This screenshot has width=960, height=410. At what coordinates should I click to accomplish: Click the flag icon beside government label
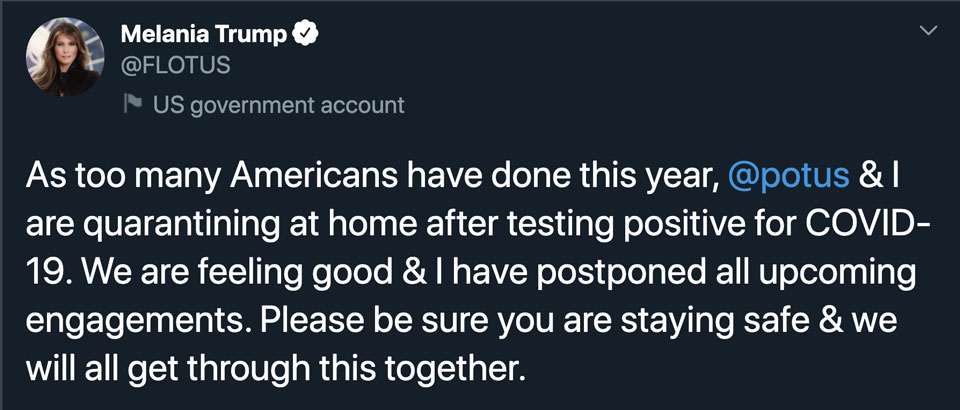tap(133, 103)
